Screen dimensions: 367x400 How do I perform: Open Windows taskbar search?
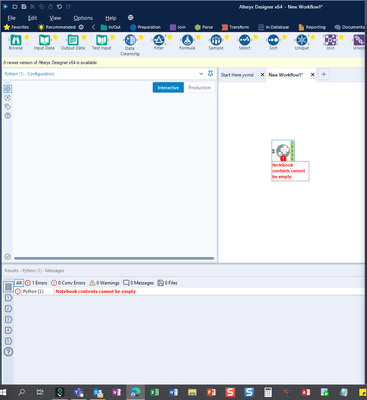coord(22,392)
